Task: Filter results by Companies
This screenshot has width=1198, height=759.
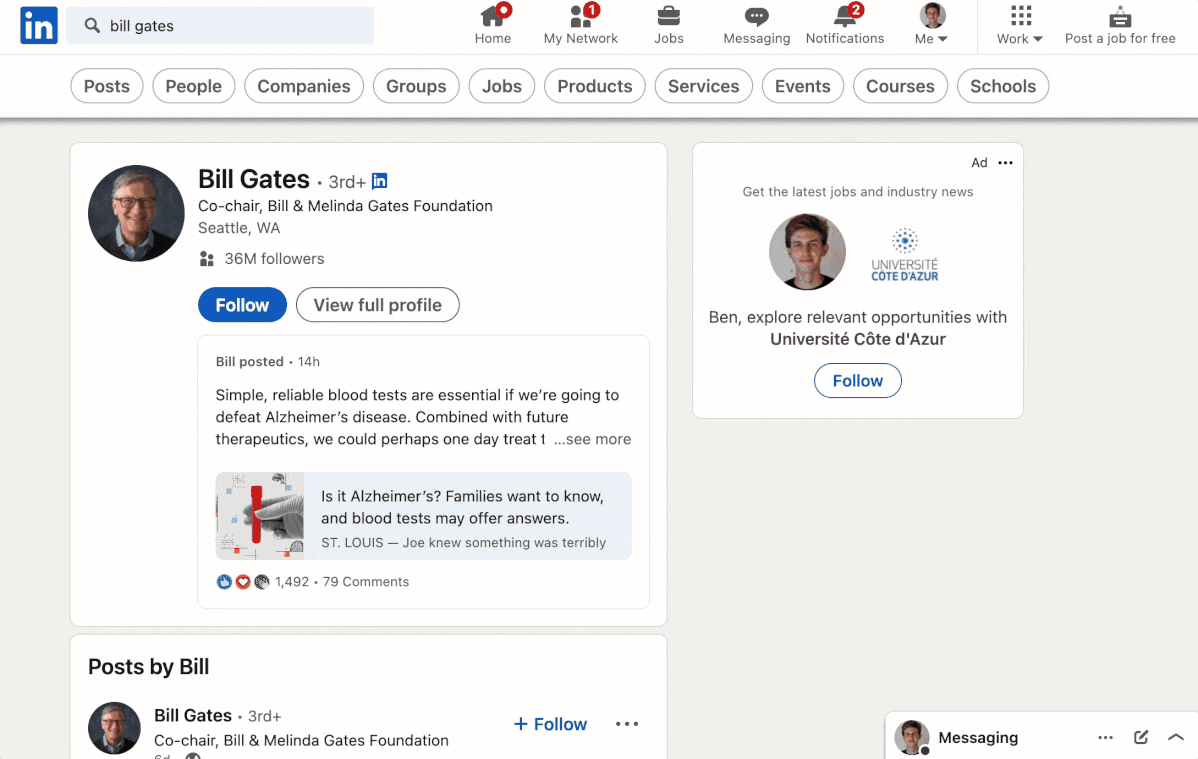Action: click(304, 86)
